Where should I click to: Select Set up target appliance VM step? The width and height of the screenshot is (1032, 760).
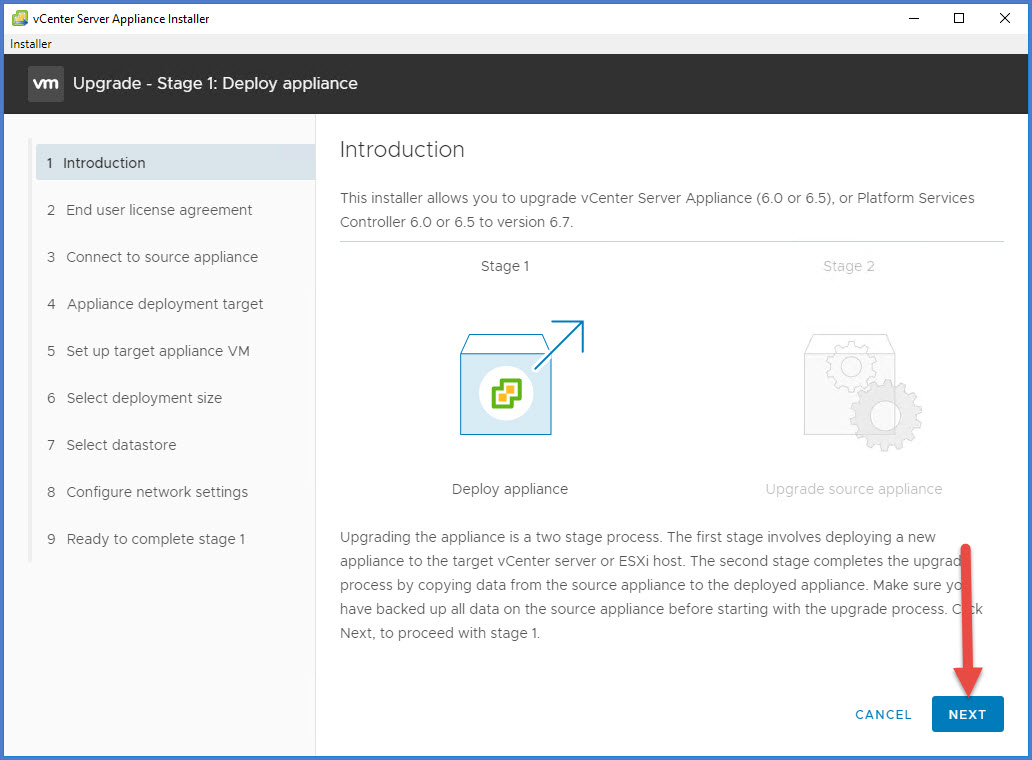pos(158,351)
